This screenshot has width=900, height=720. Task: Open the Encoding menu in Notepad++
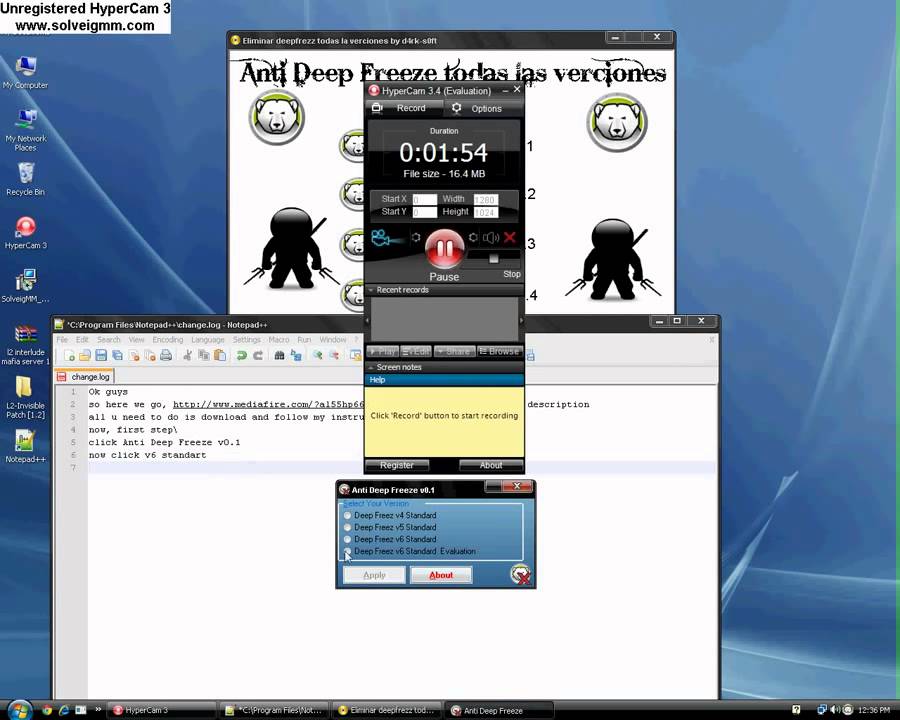click(168, 340)
